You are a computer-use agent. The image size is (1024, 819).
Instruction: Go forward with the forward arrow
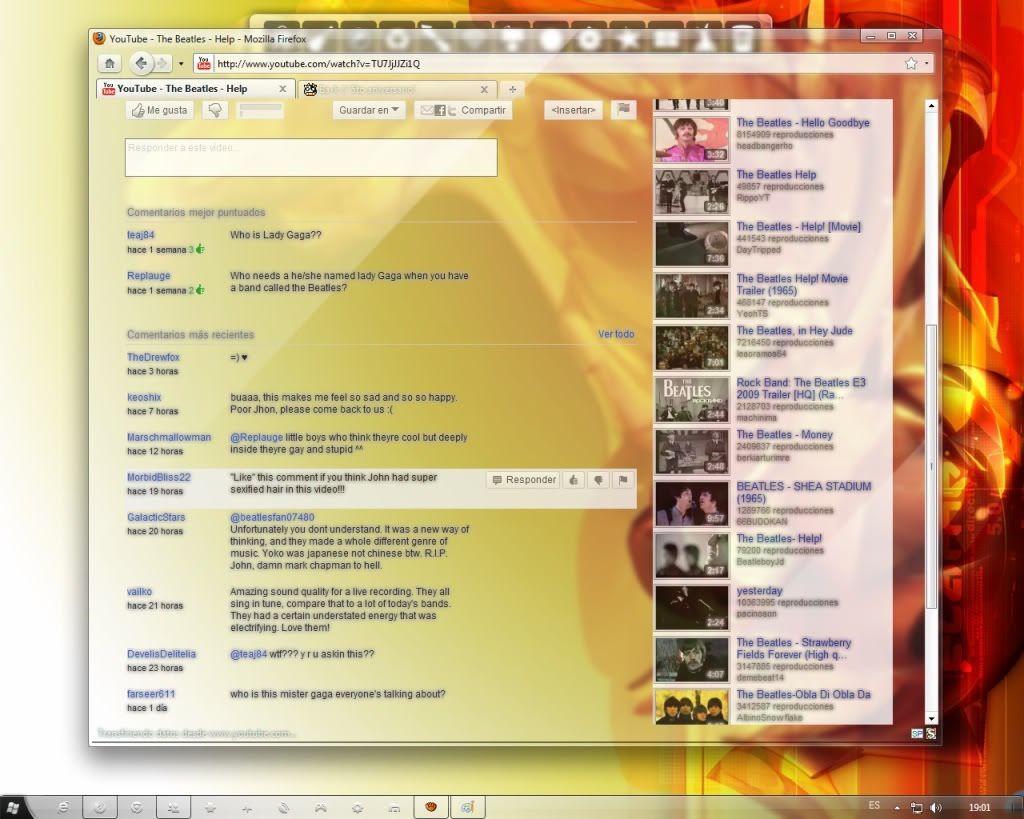(x=161, y=63)
